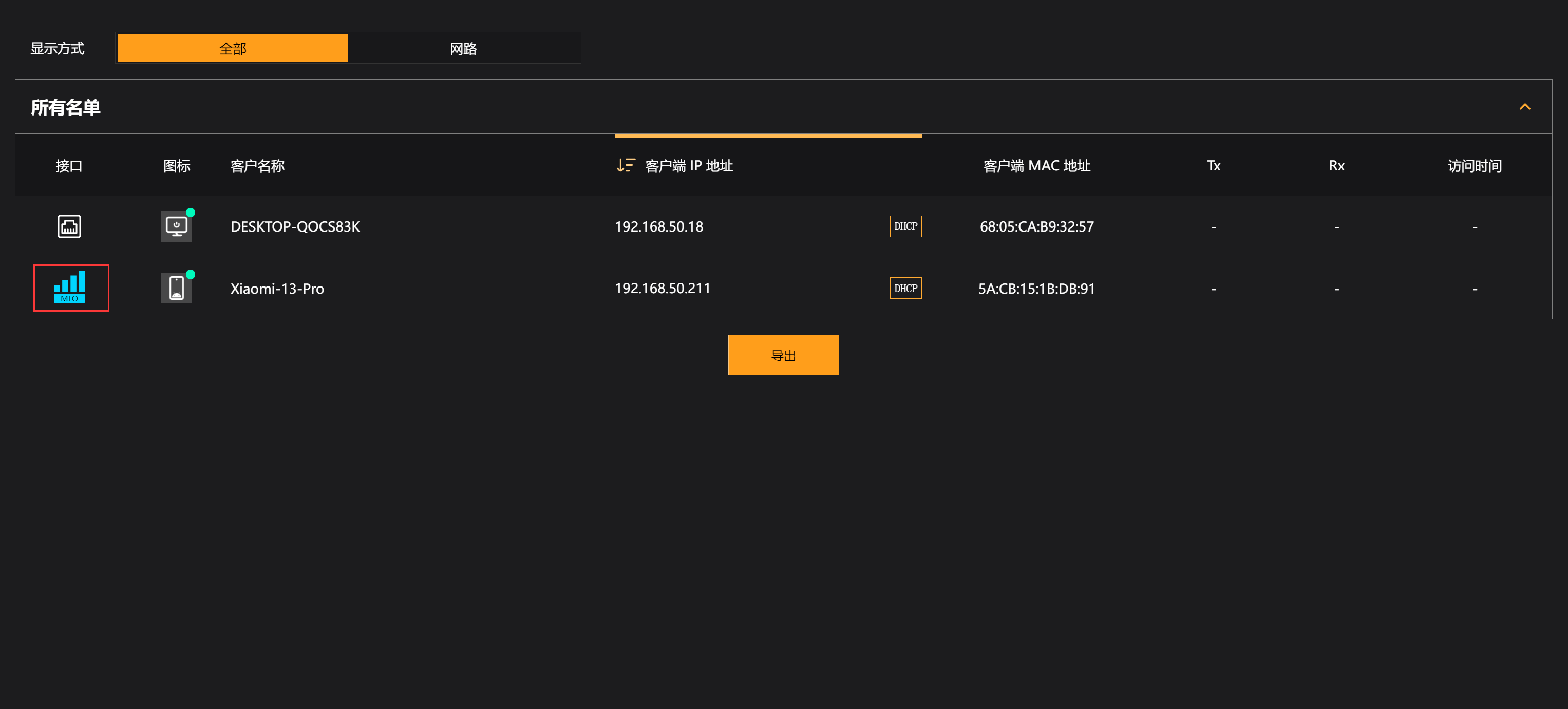Select the 全部 display mode tab
This screenshot has width=1568, height=709.
[233, 49]
